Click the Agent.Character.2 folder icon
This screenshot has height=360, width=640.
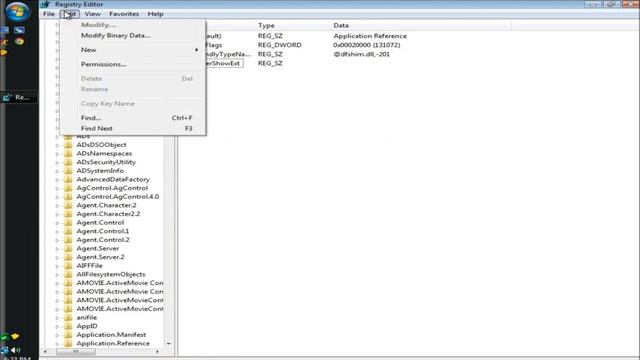pos(68,205)
